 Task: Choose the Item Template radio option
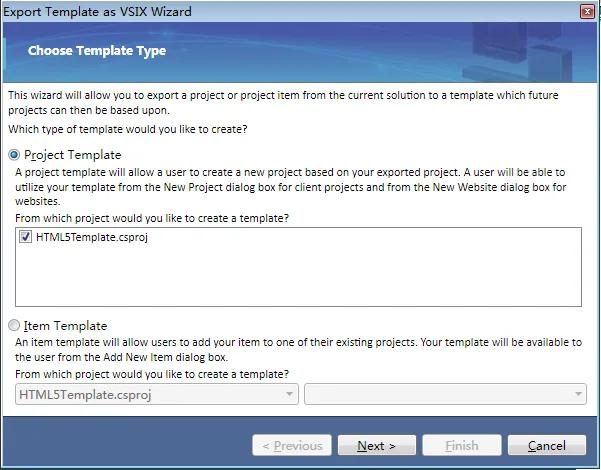click(14, 325)
